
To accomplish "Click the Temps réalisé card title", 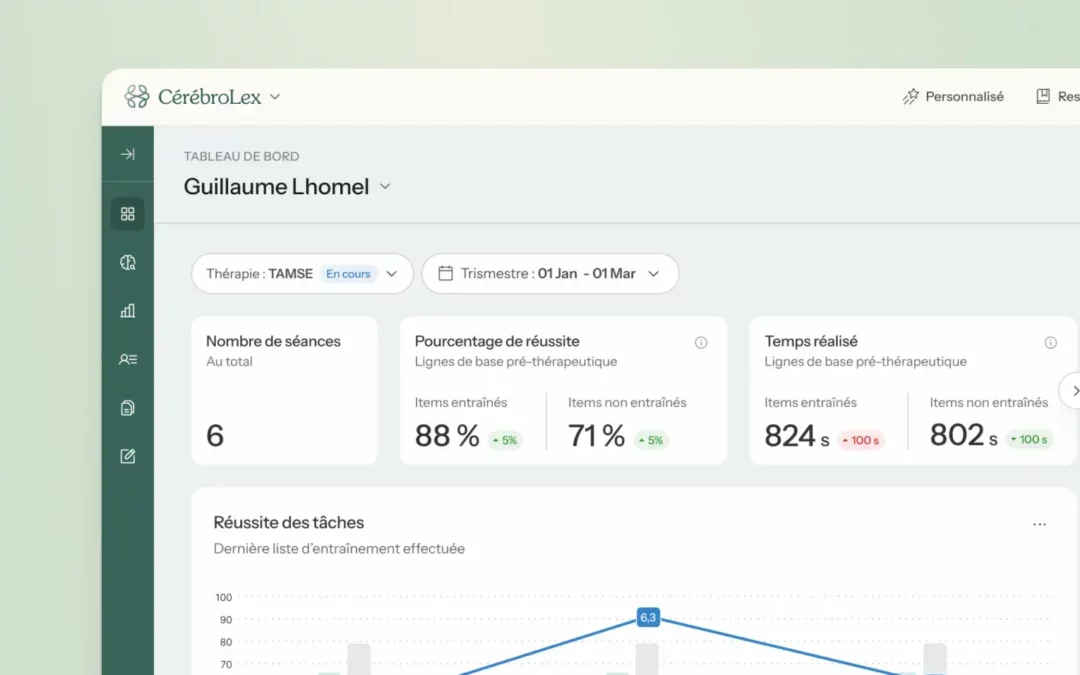I will [x=811, y=341].
